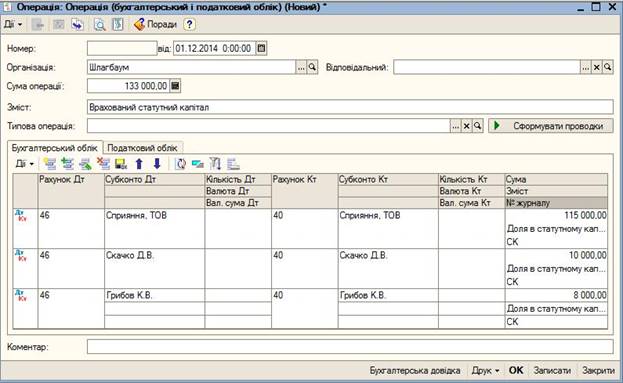623x383 pixels.
Task: Delete row icon with red X
Action: (103, 164)
